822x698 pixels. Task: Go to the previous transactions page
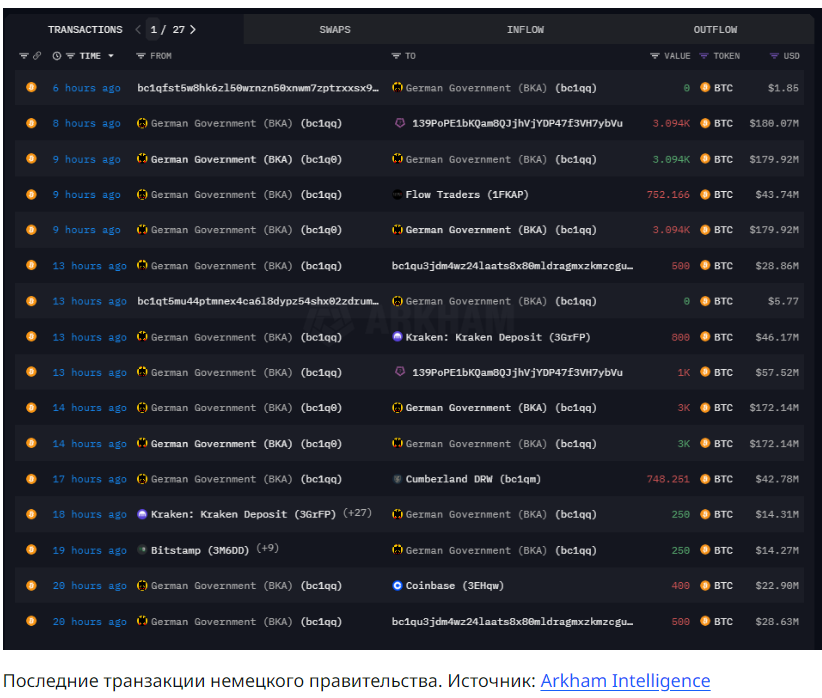click(x=138, y=30)
